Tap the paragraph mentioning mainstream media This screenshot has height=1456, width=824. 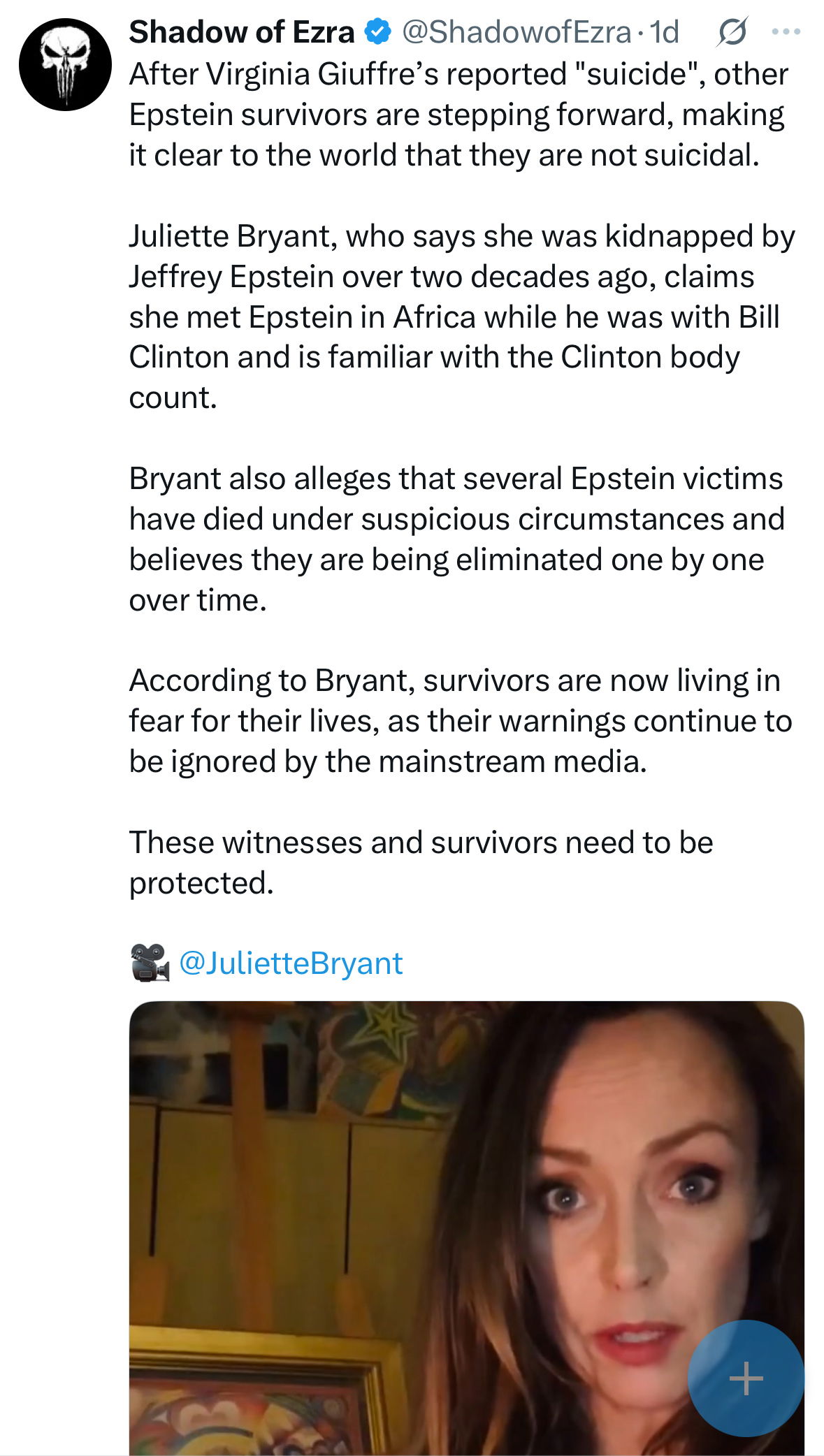460,721
